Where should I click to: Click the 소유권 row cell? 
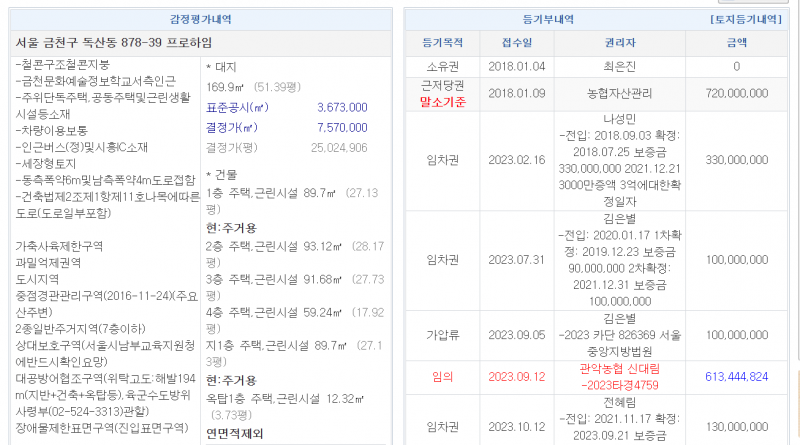coord(442,66)
